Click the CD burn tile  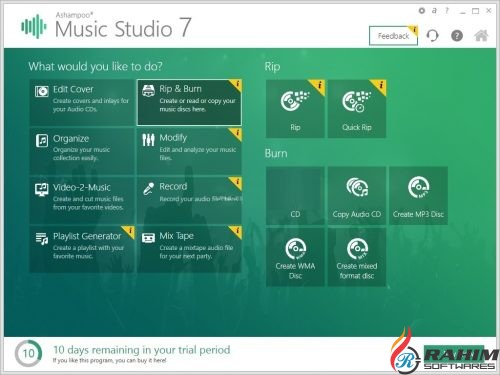click(x=295, y=196)
